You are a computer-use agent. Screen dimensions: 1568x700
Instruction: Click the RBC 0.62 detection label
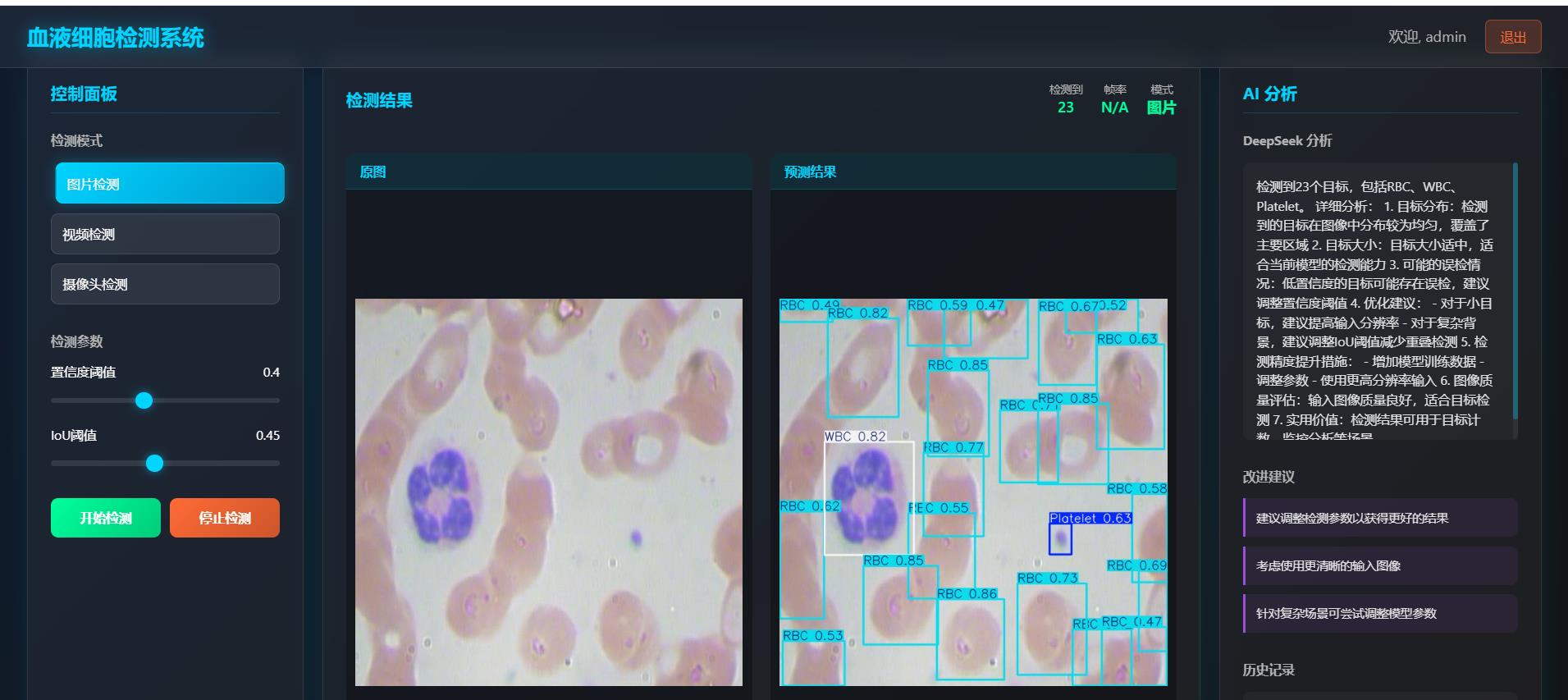(810, 506)
